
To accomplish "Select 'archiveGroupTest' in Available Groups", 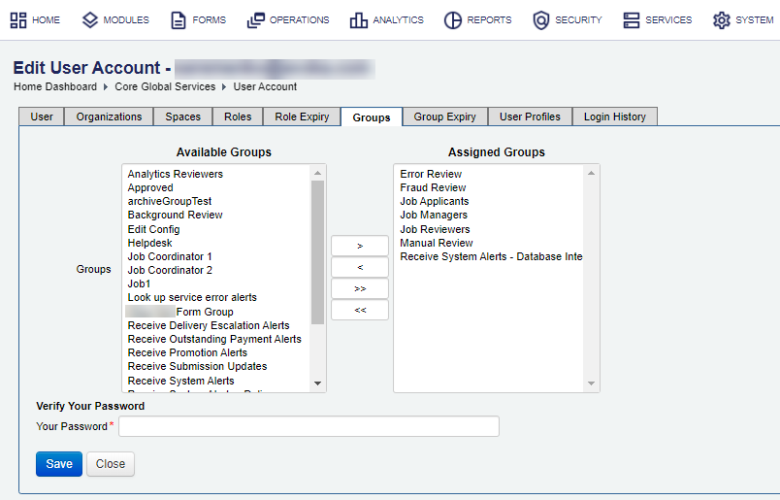I will tap(170, 201).
